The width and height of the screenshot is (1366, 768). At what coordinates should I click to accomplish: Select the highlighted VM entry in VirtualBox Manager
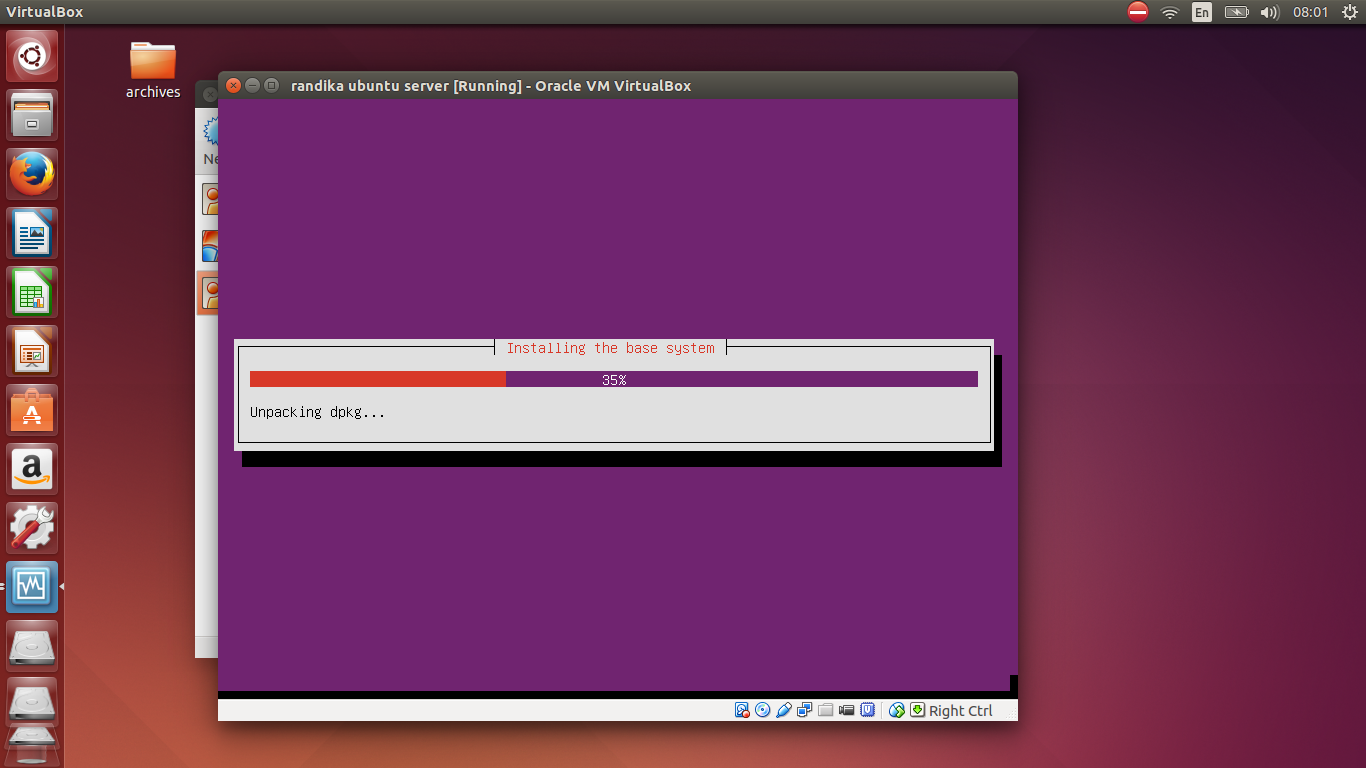click(x=208, y=293)
